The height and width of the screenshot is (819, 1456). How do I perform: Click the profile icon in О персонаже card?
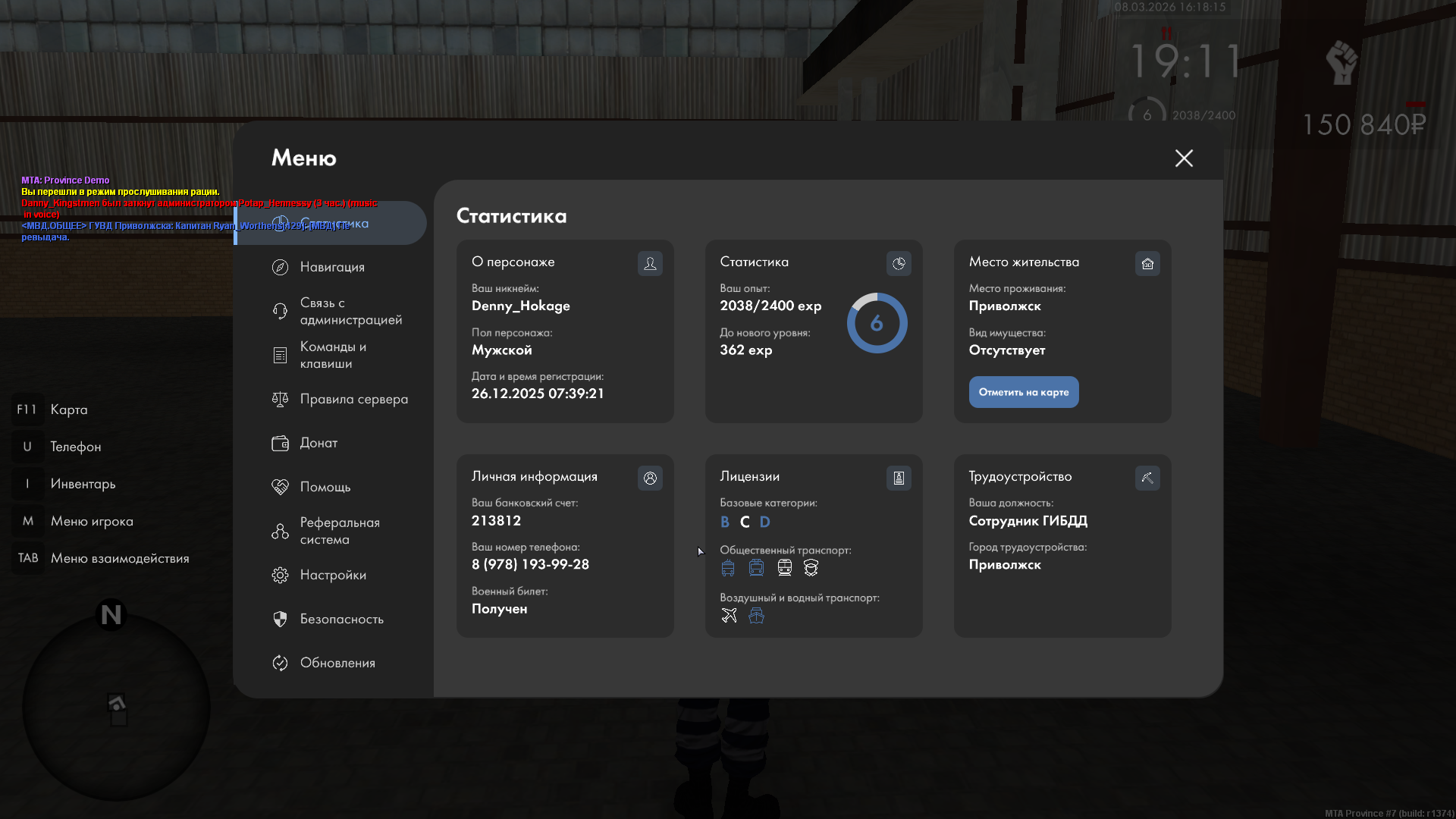click(x=650, y=263)
